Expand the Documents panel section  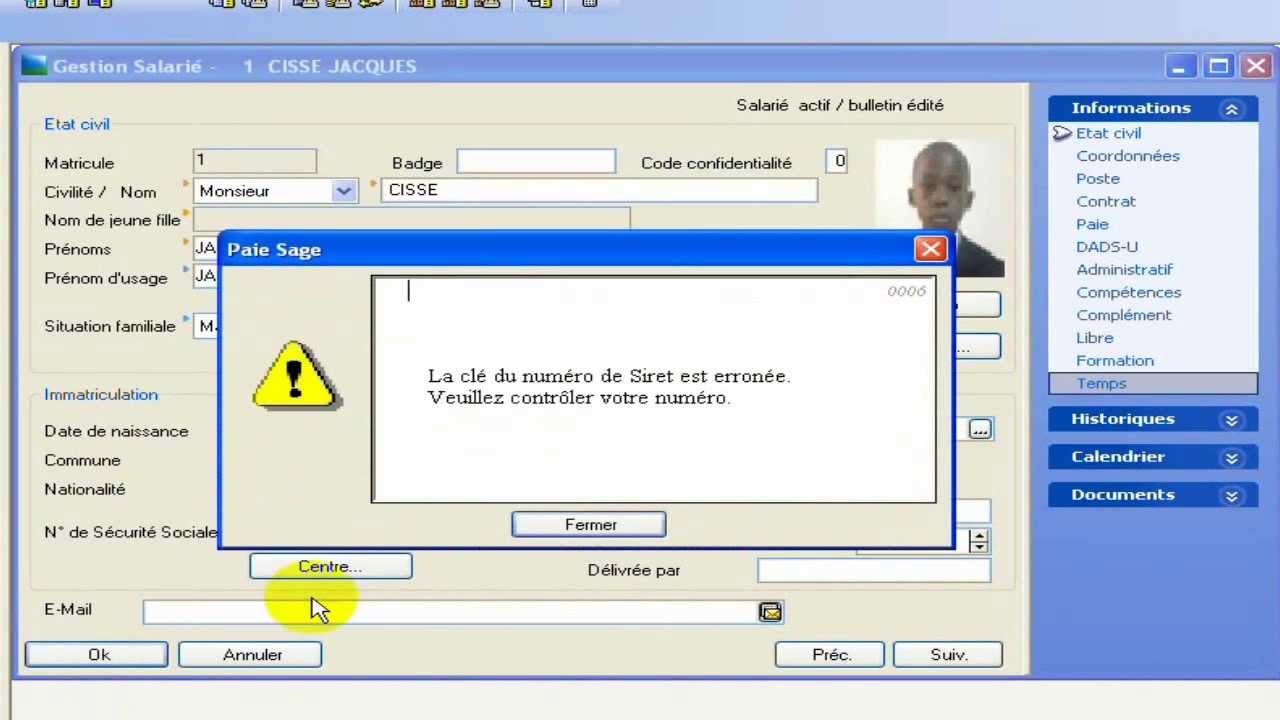click(1231, 496)
